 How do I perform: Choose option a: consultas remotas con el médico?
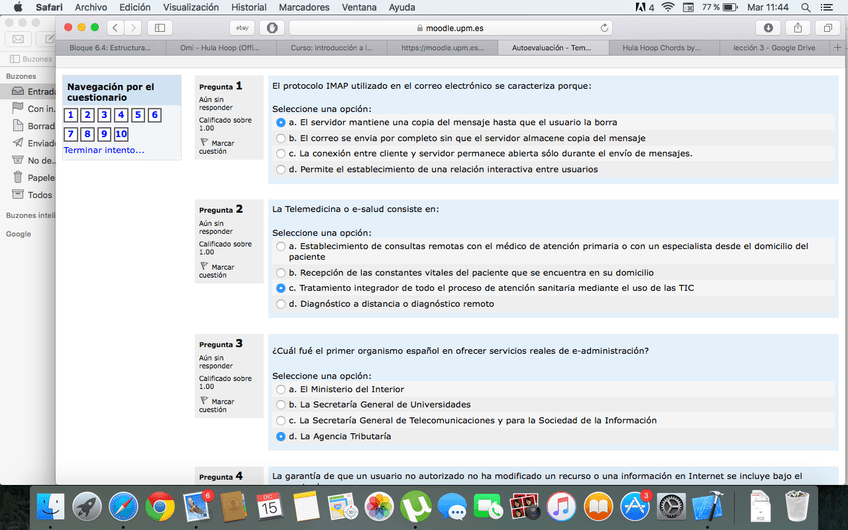coord(280,247)
